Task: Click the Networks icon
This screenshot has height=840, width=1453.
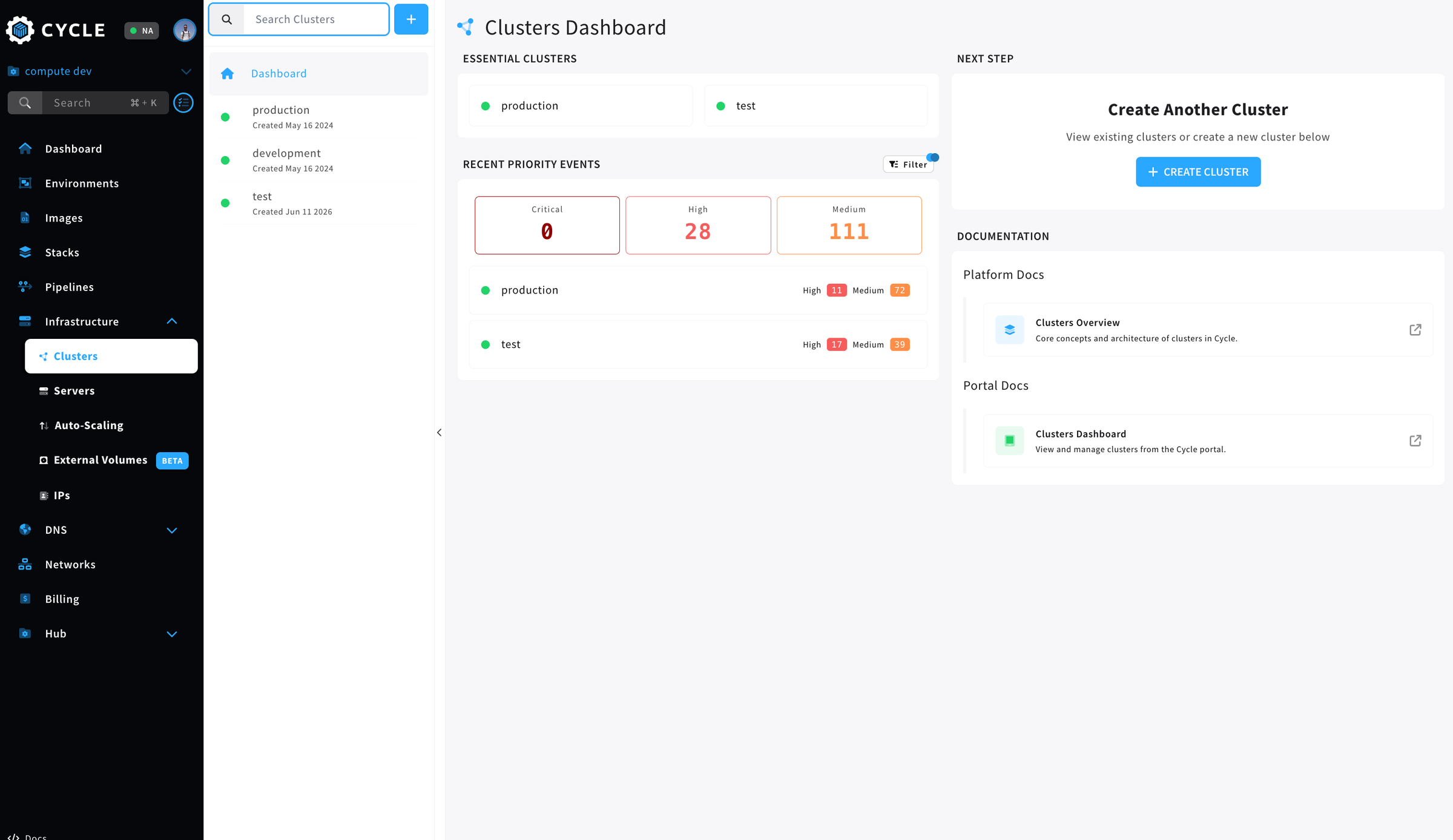Action: [25, 565]
